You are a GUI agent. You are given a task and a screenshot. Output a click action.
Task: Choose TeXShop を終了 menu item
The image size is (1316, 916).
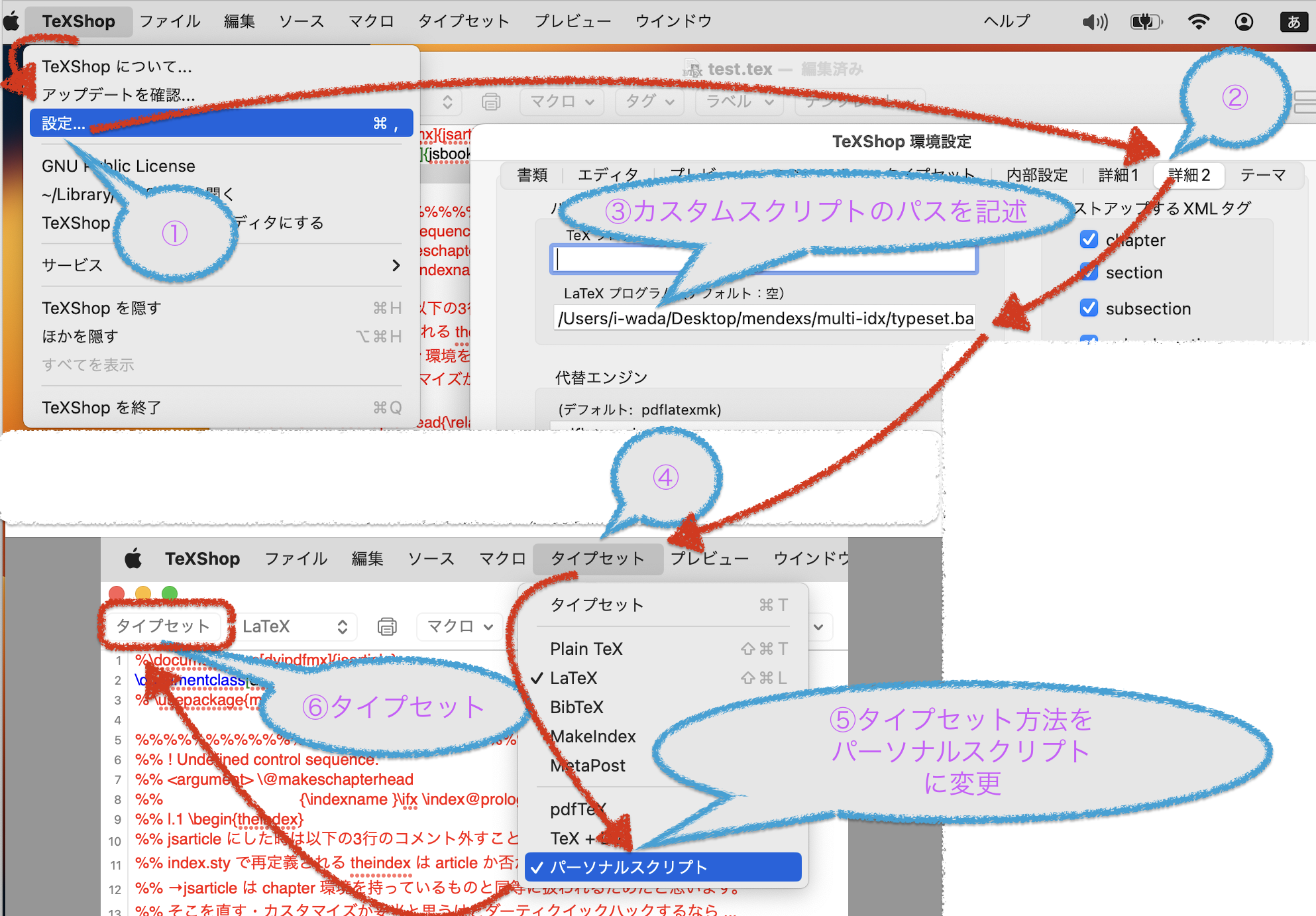[221, 408]
